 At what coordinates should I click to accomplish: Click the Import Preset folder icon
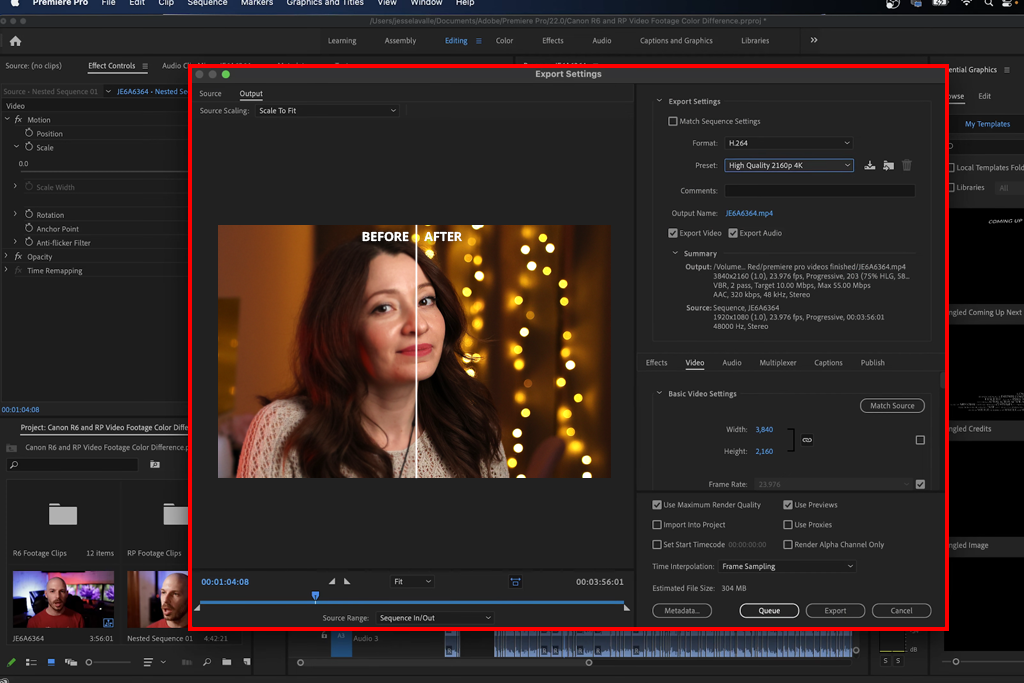pos(888,165)
